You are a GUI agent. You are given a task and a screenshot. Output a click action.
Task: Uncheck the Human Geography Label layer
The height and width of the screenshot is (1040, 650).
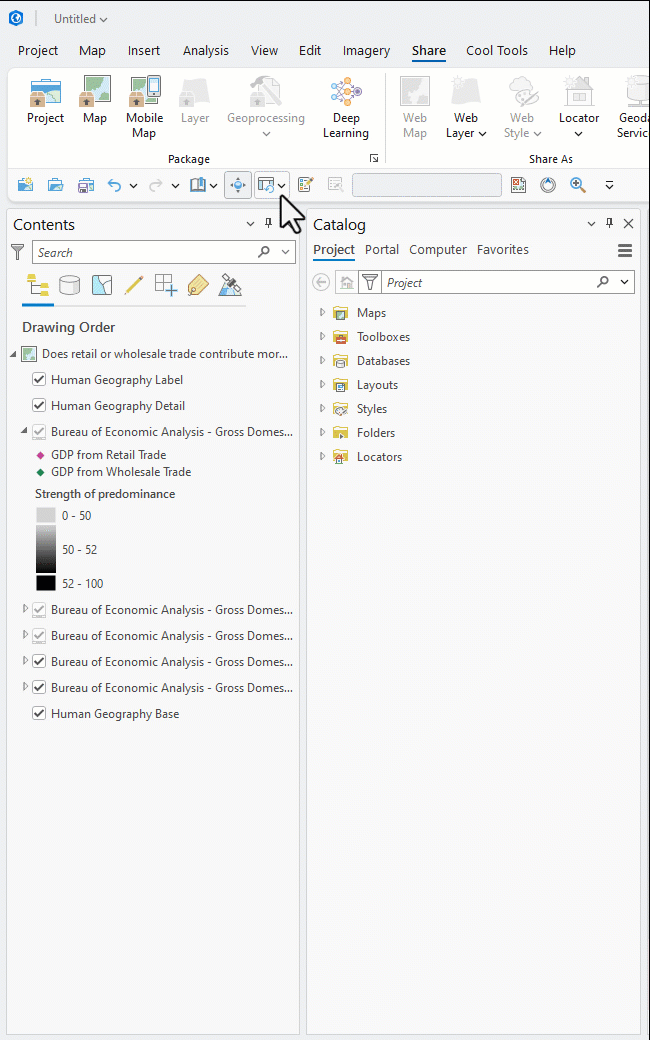[x=38, y=379]
